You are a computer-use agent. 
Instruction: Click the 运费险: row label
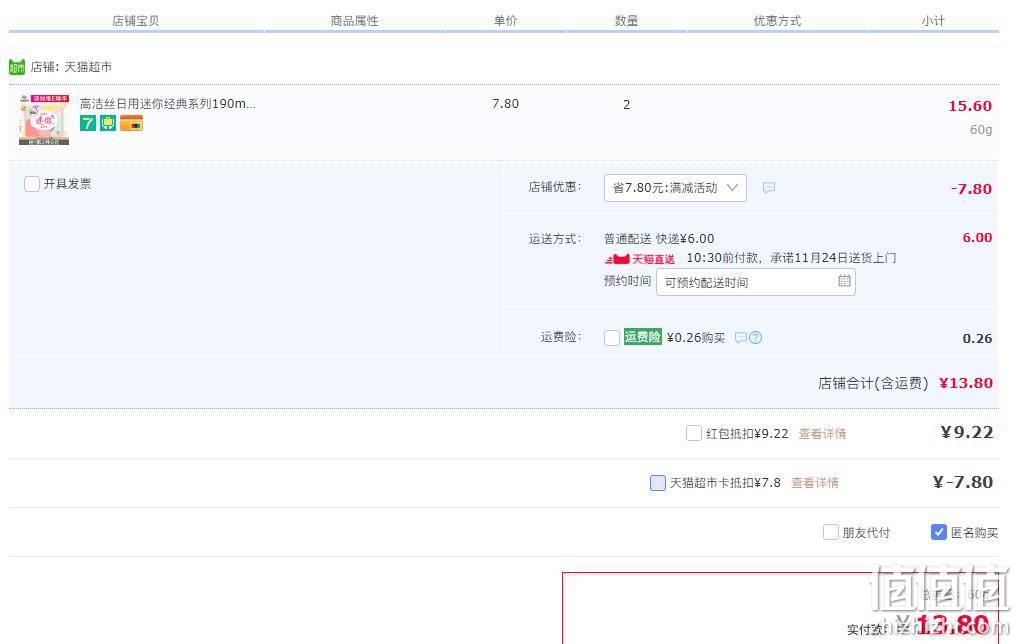(x=561, y=337)
